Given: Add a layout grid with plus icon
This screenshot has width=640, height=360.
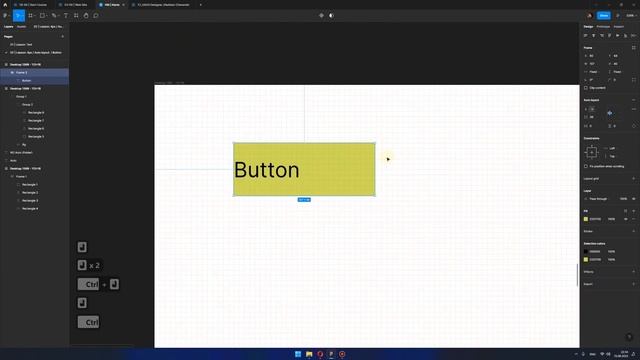Looking at the screenshot, I should point(633,179).
